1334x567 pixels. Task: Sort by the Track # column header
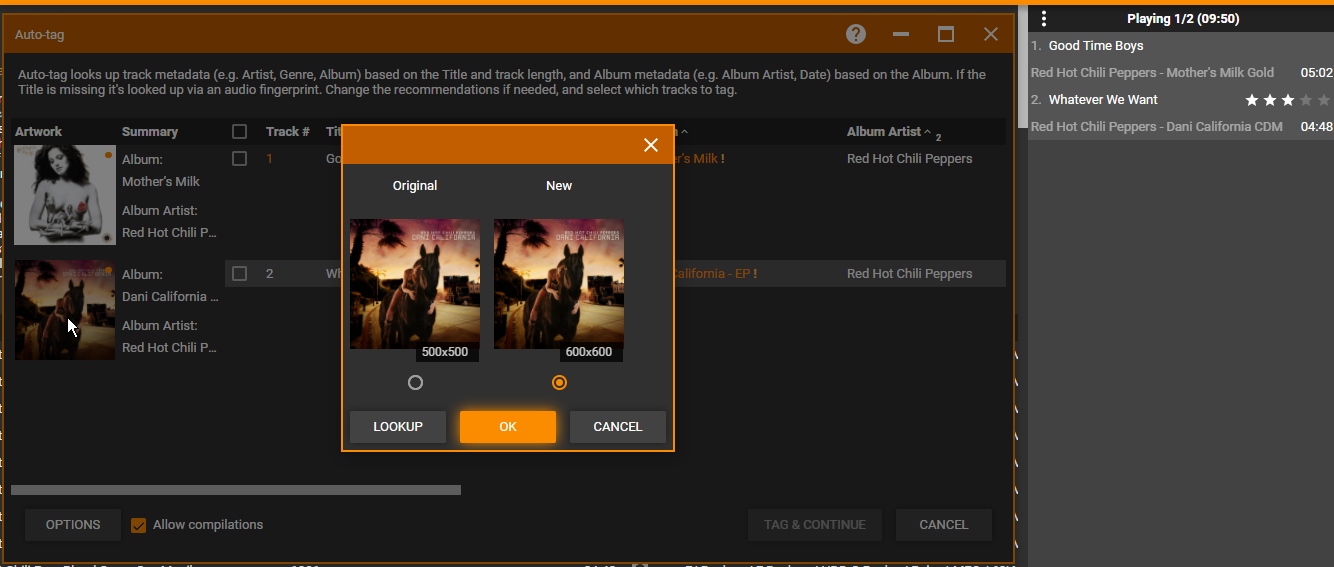coord(287,131)
